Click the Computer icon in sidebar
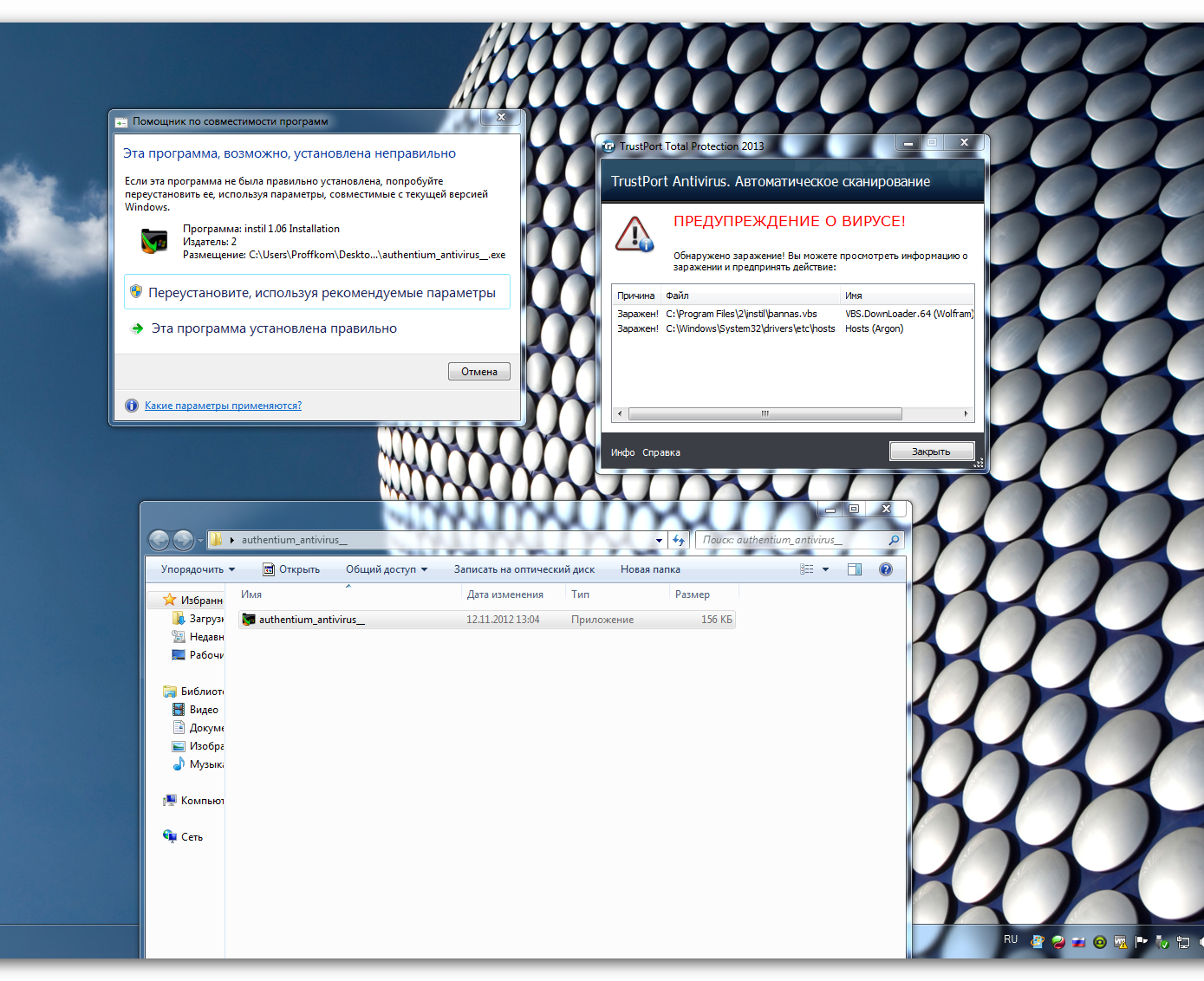1204x981 pixels. point(170,800)
